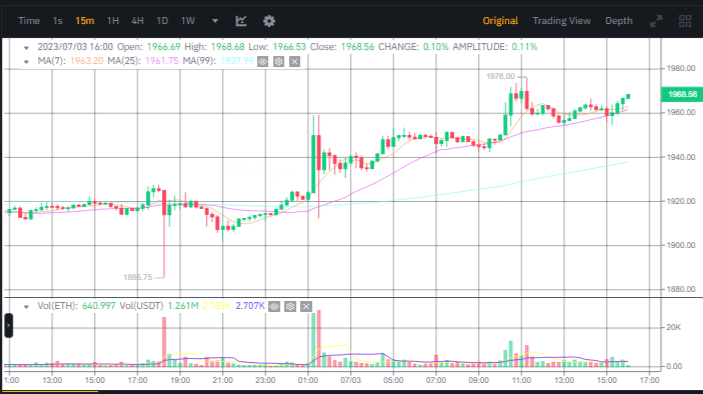
Task: Hide the MA indicator lines
Action: (262, 61)
